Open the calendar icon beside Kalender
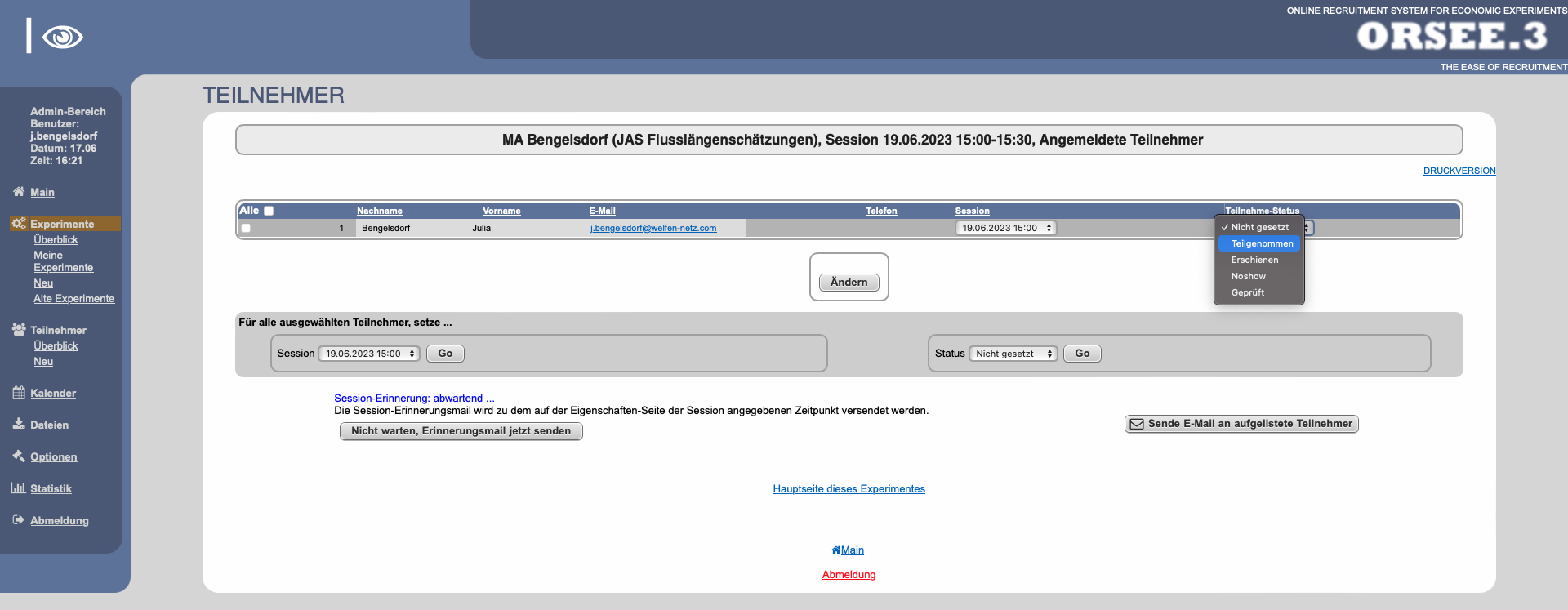1568x610 pixels. click(19, 393)
